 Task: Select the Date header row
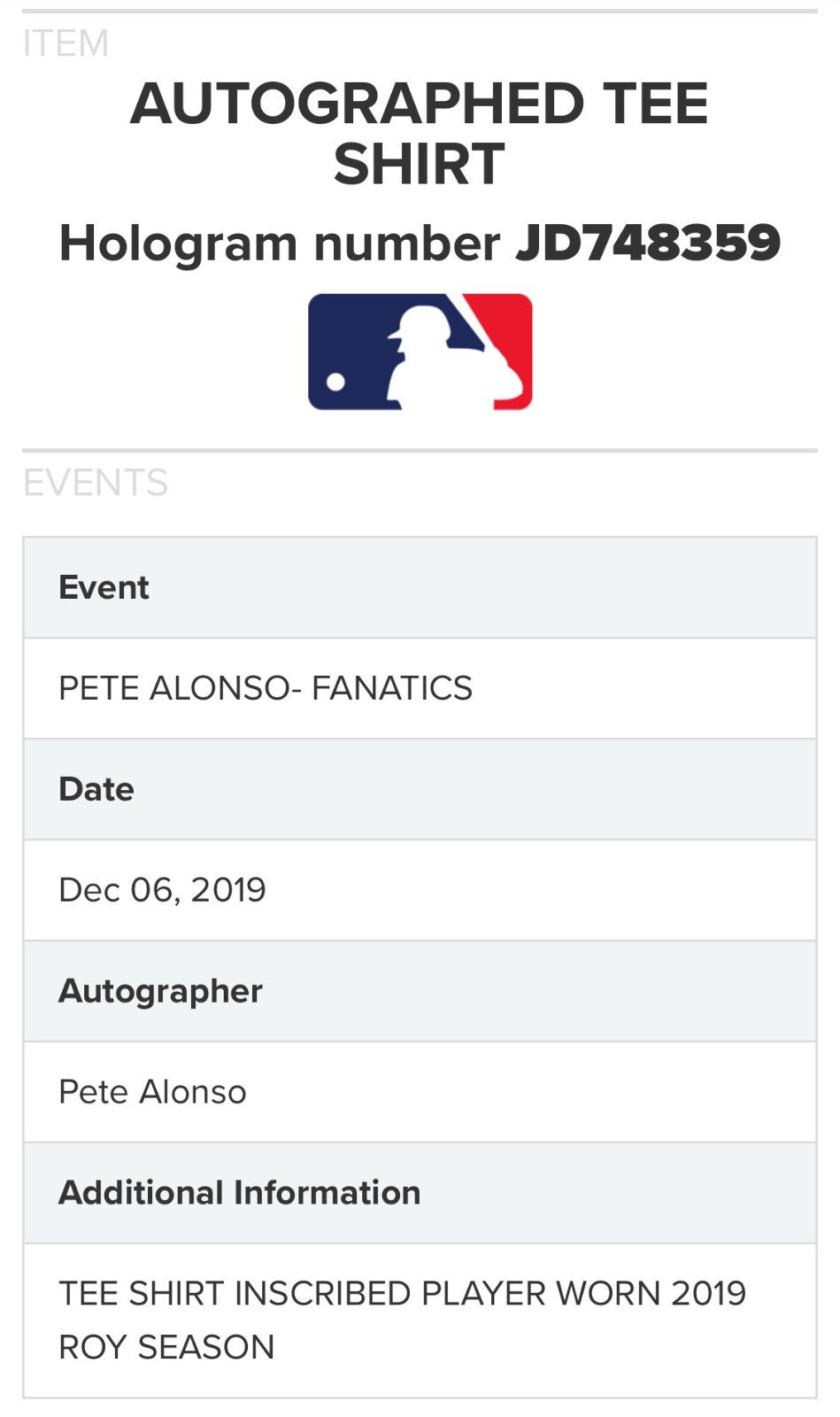(x=420, y=789)
